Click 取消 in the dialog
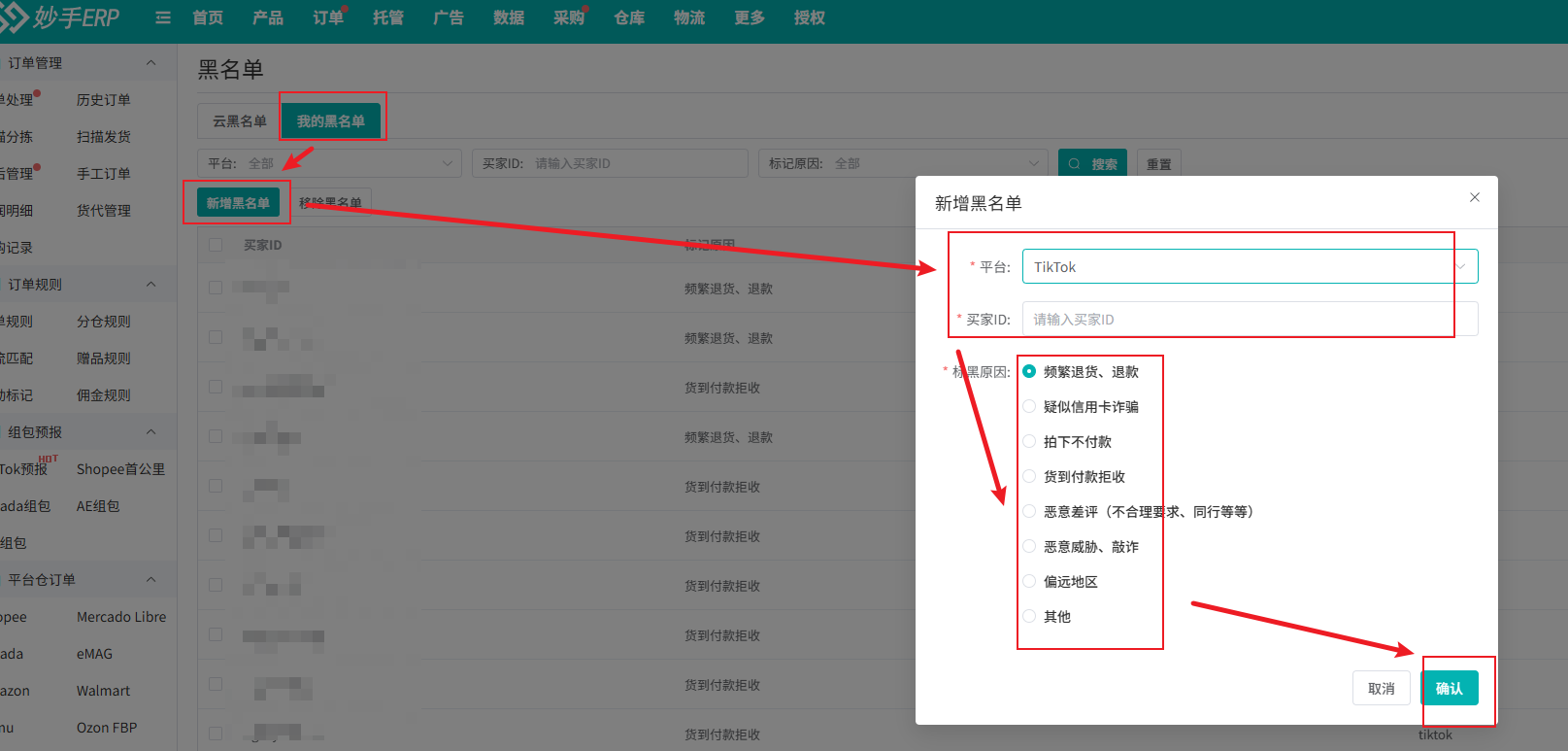Screen dimensions: 1568x751 click(1382, 688)
